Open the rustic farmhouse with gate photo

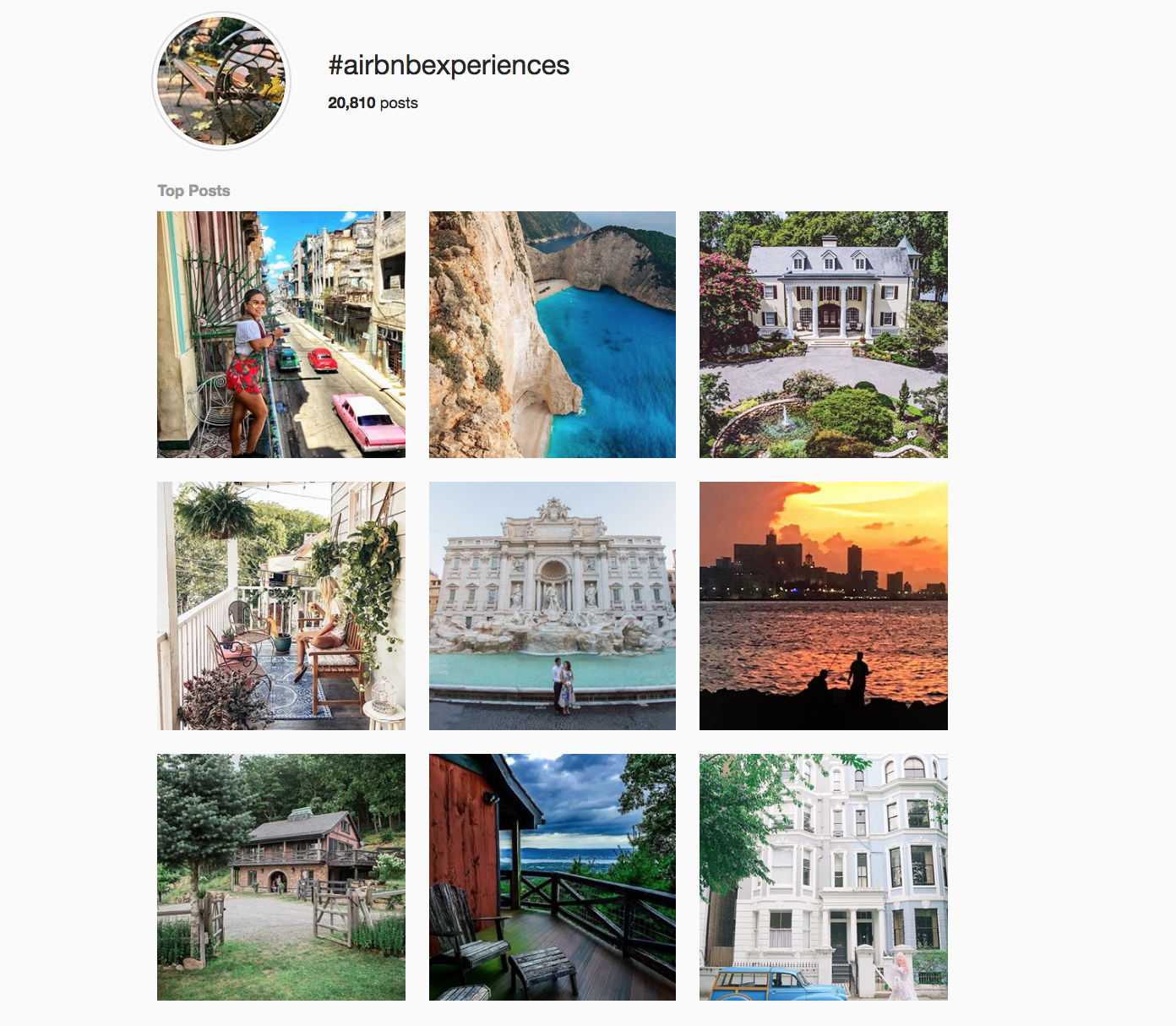281,877
